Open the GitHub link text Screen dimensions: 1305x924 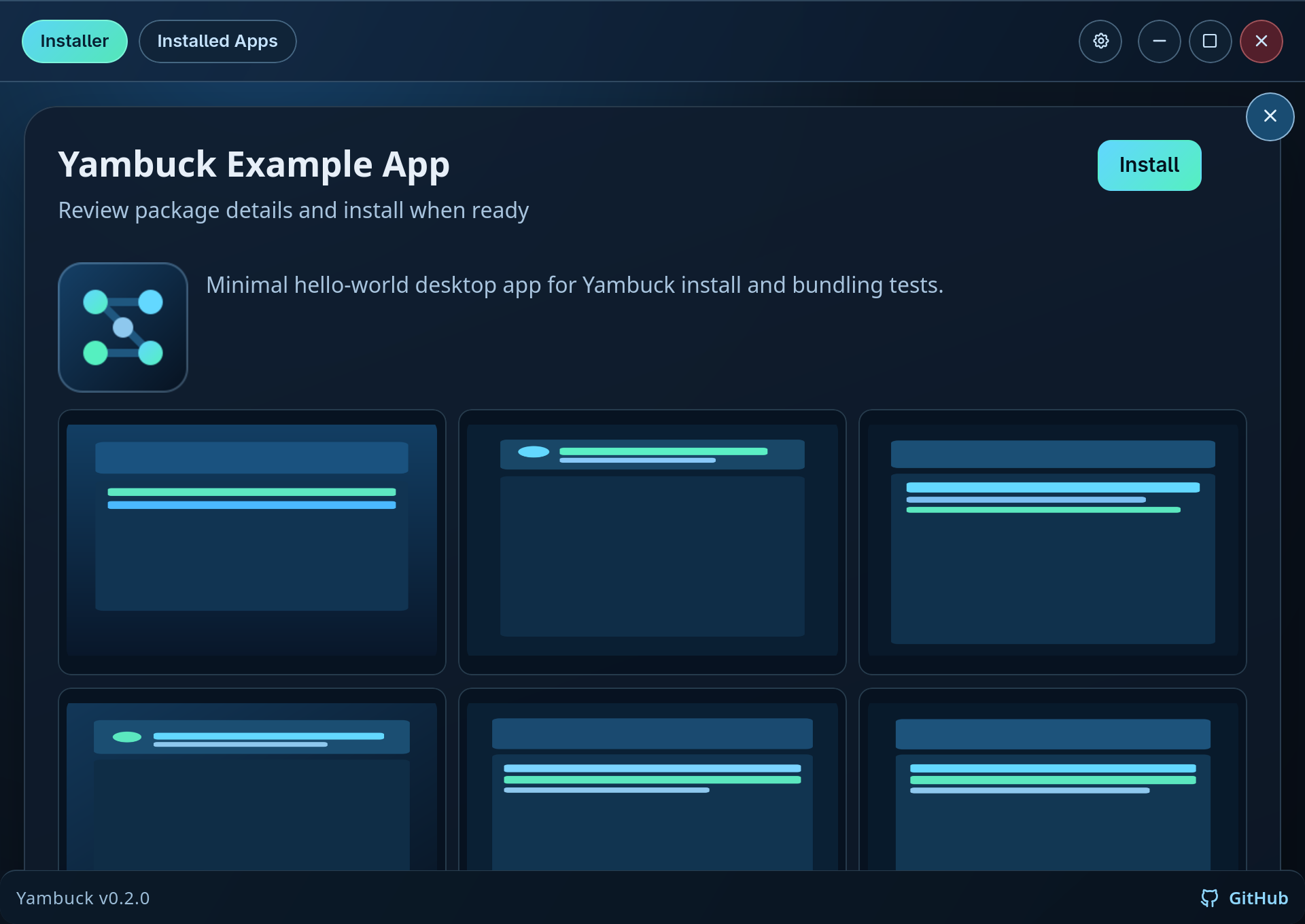1258,898
